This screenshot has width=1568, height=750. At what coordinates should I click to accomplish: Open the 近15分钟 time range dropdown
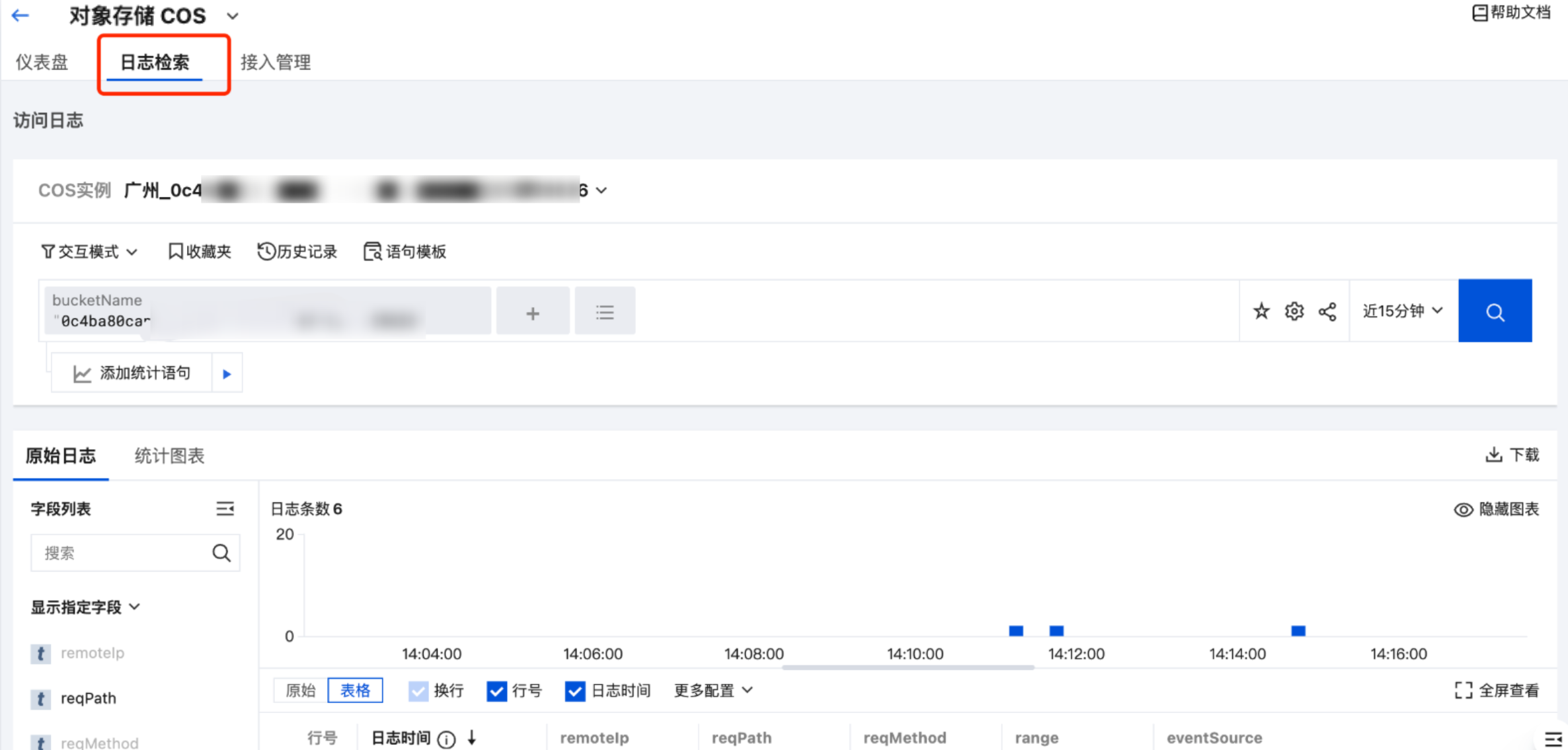[x=1403, y=311]
